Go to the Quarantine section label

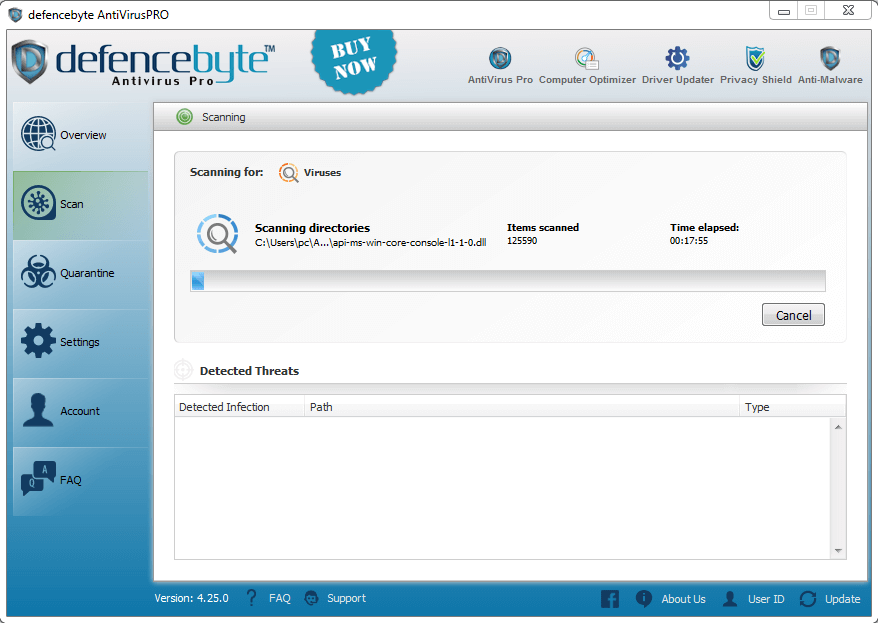click(87, 273)
